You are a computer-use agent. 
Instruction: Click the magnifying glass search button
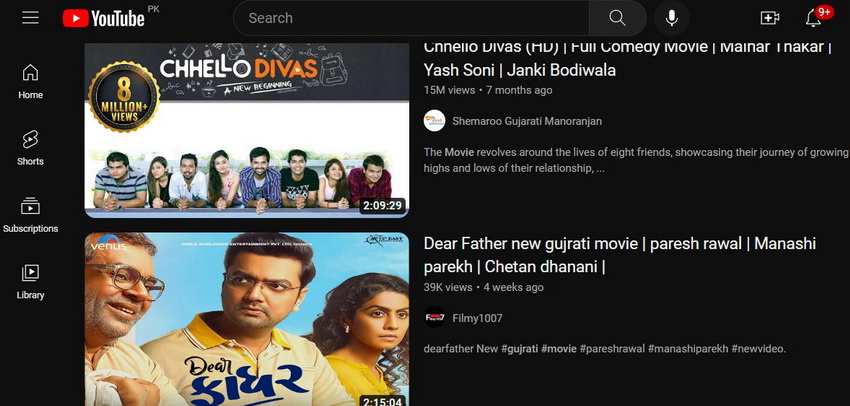click(617, 18)
